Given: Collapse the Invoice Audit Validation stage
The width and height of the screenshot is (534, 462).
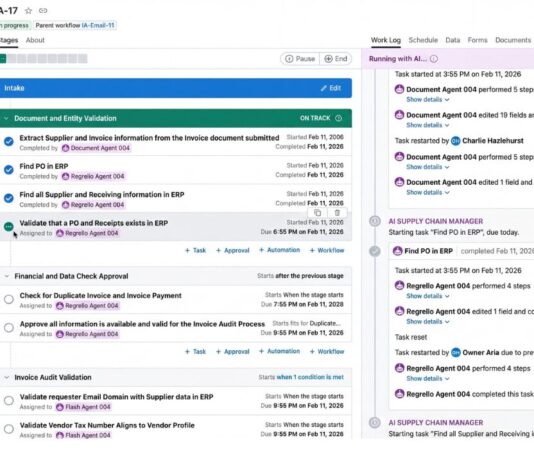Looking at the screenshot, I should [6, 378].
